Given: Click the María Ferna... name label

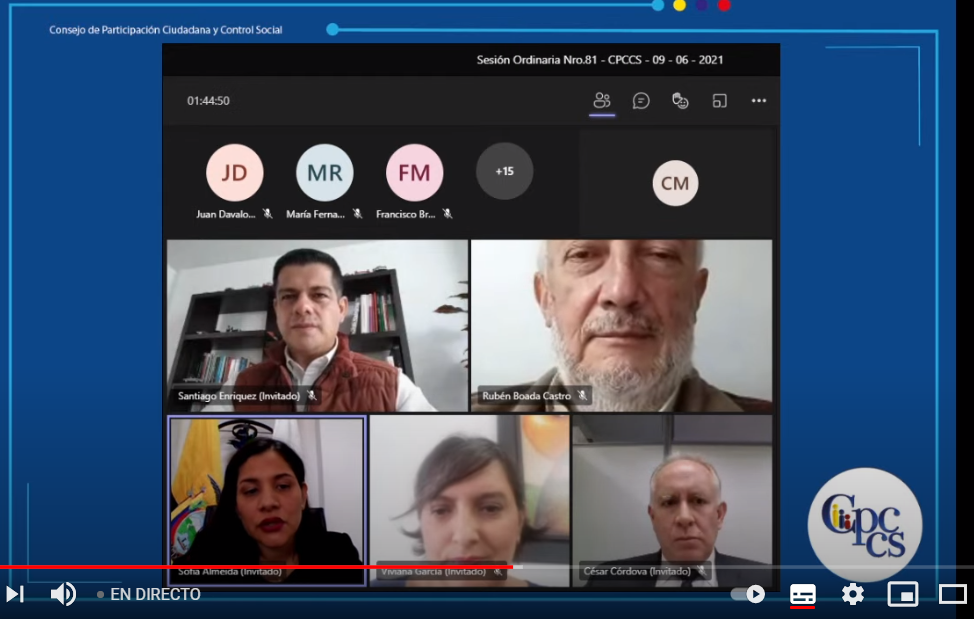Looking at the screenshot, I should pyautogui.click(x=316, y=214).
